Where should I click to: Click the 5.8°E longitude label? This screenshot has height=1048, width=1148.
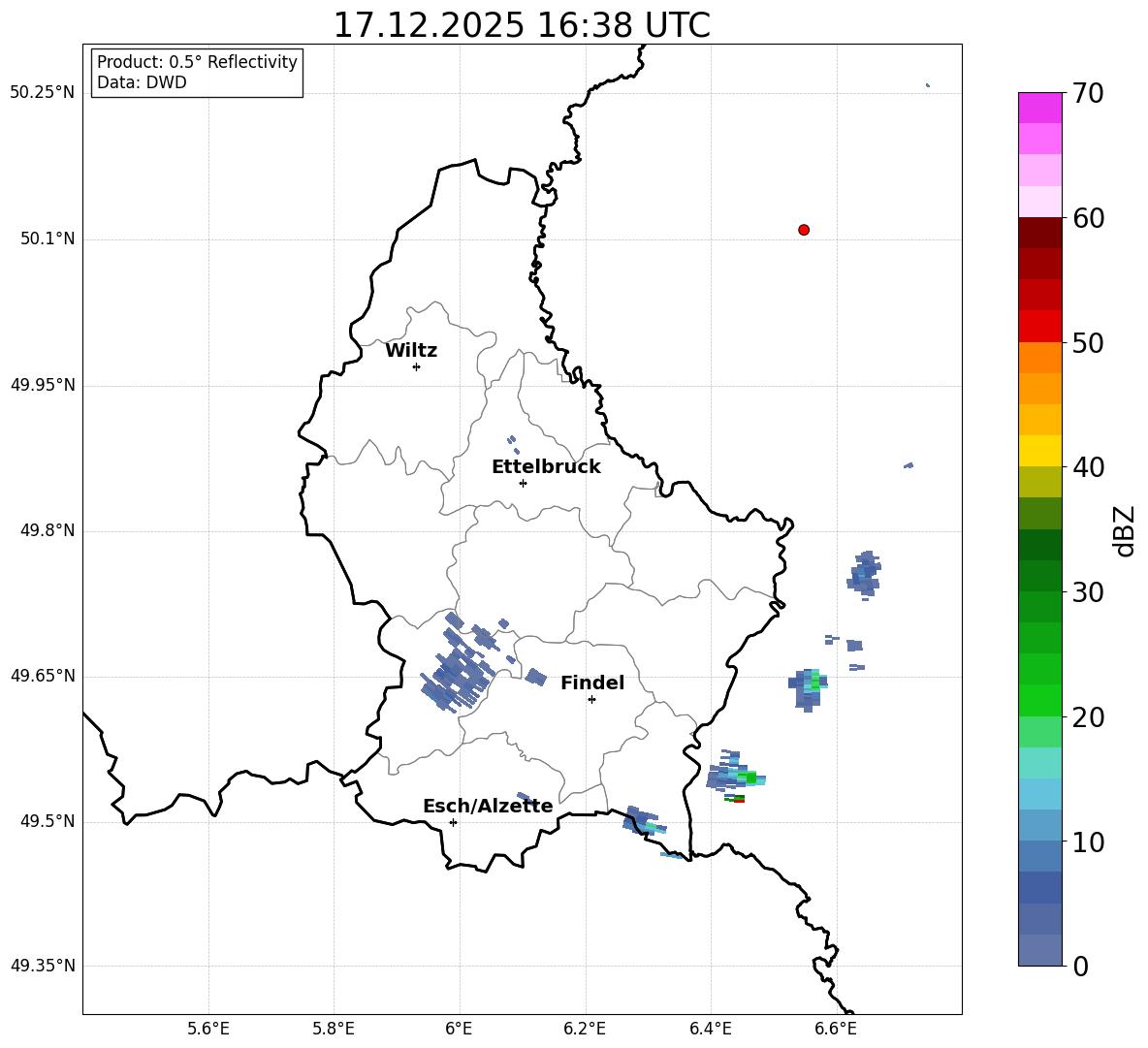coord(334,1029)
